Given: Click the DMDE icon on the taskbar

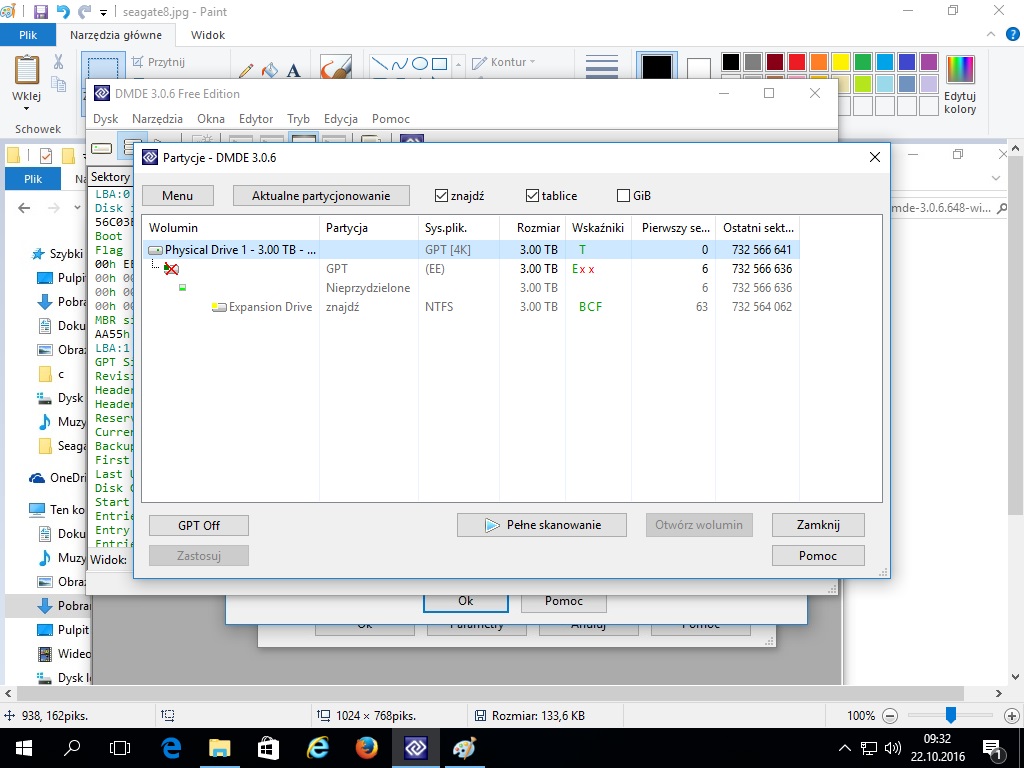Looking at the screenshot, I should click(x=415, y=748).
